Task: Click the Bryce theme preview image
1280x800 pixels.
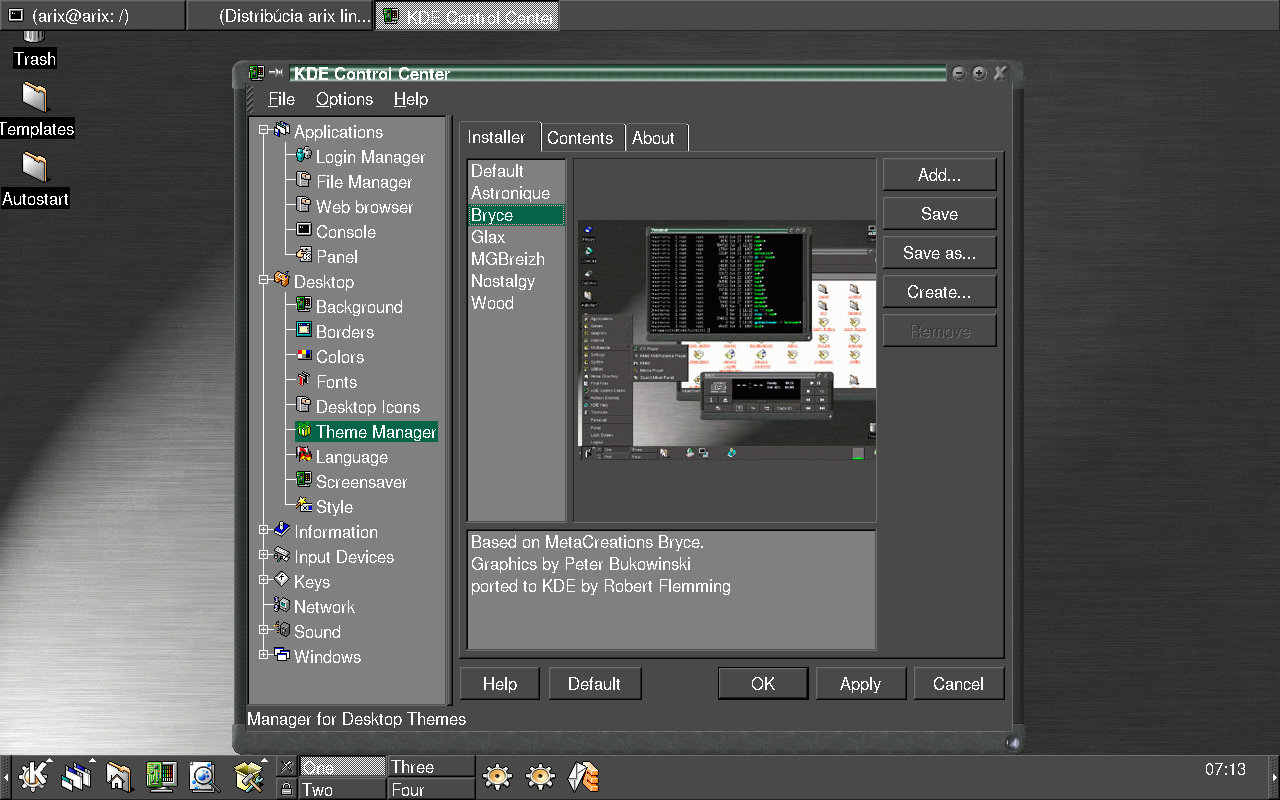Action: click(x=727, y=340)
